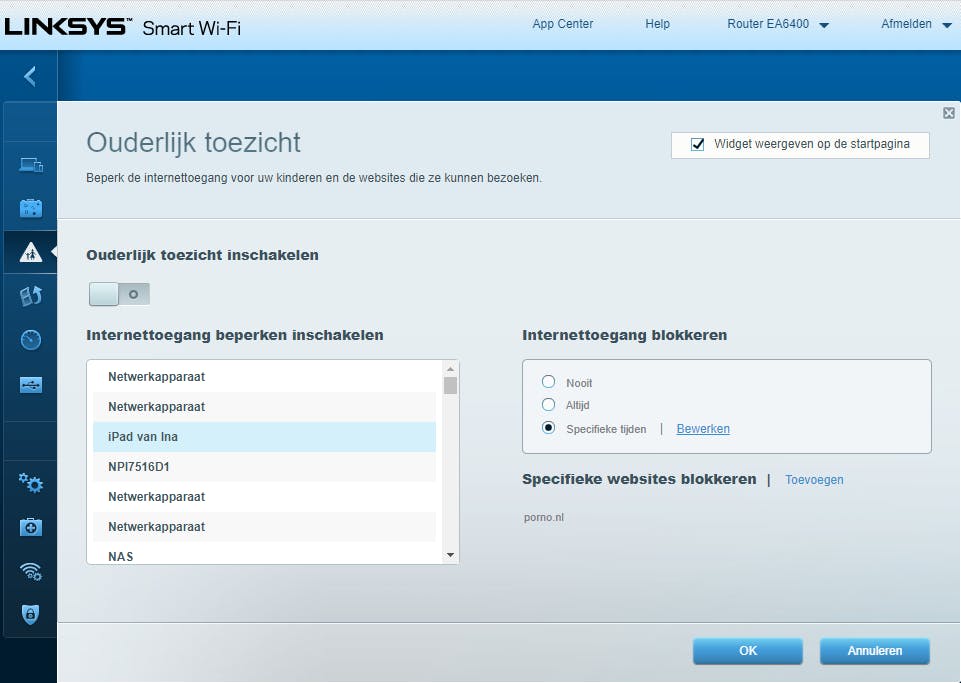
Task: Toggle Ouderlijk toezicht inschakelen switch
Action: click(119, 294)
